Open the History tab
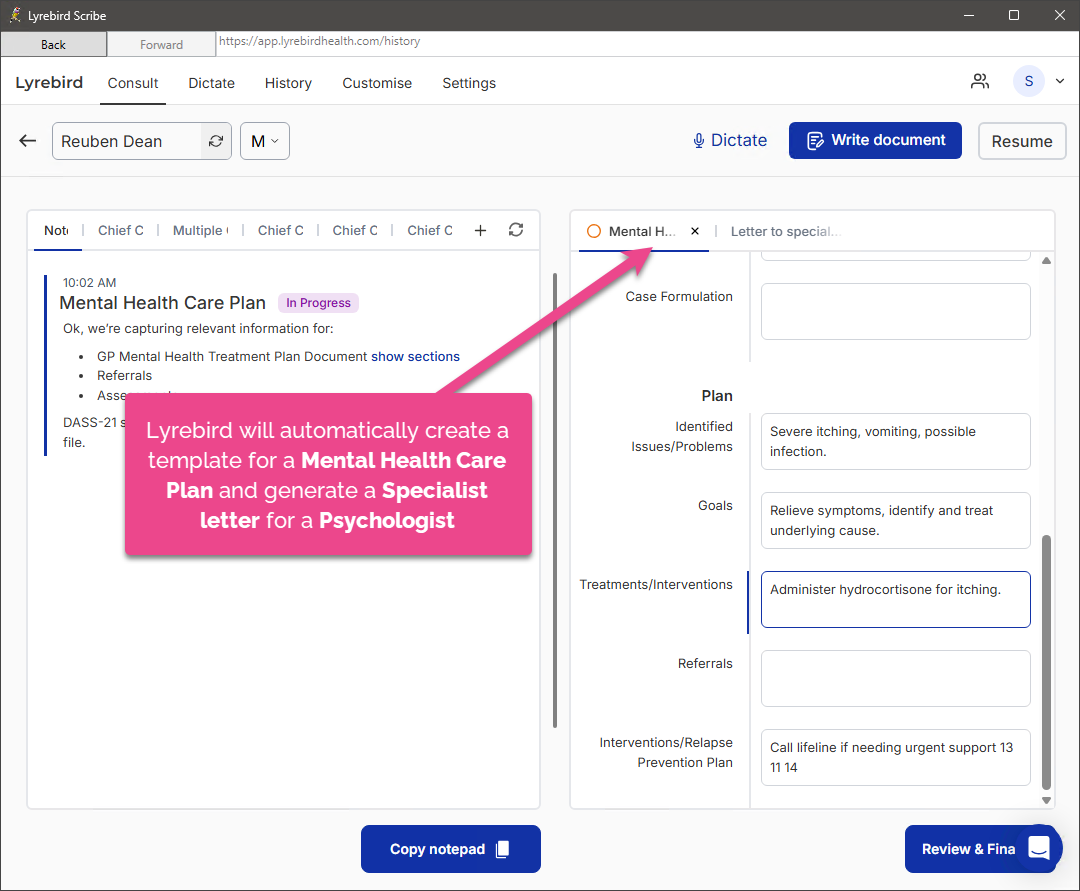Viewport: 1080px width, 891px height. pos(288,83)
